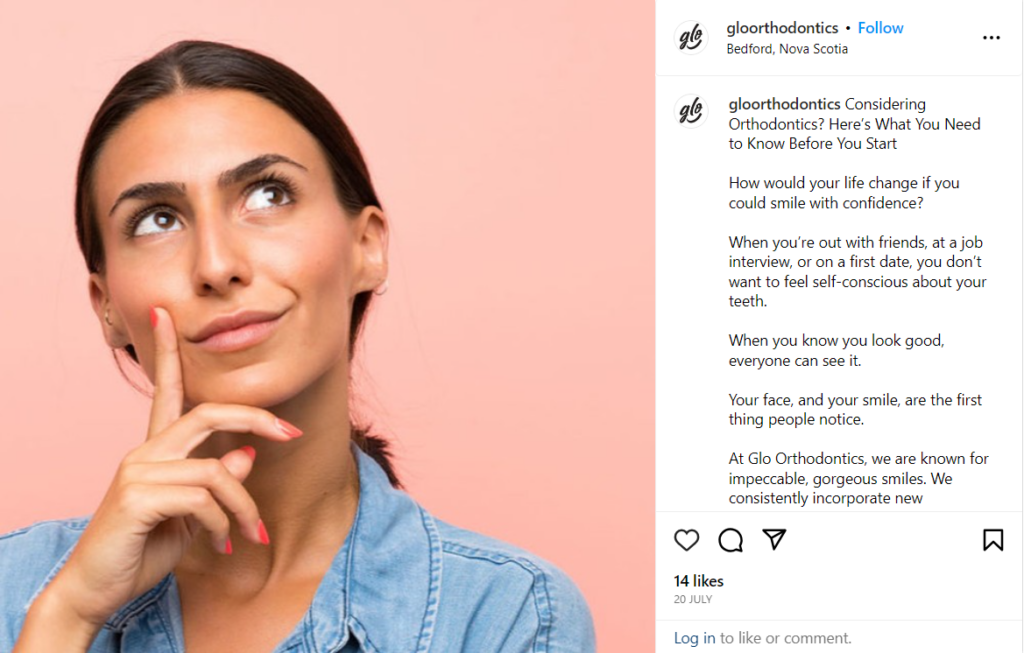Click the caption headline Considering Orthodontics
Screen dimensions: 1024x653
click(854, 124)
